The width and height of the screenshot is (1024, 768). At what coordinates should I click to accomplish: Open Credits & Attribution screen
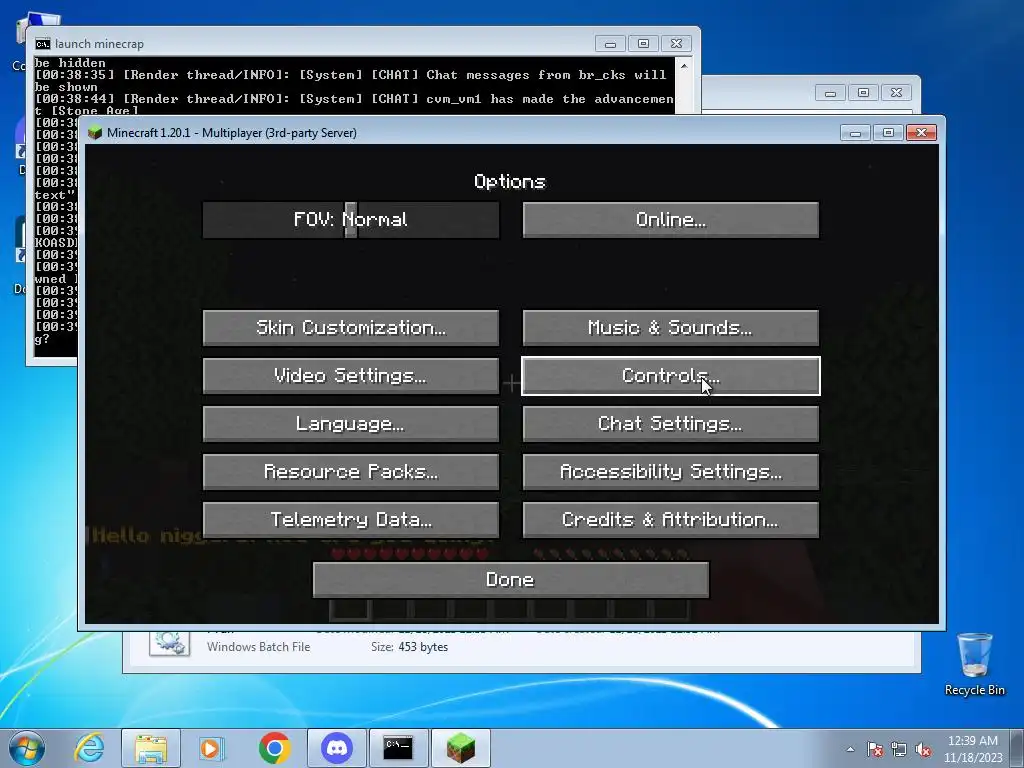pyautogui.click(x=671, y=520)
